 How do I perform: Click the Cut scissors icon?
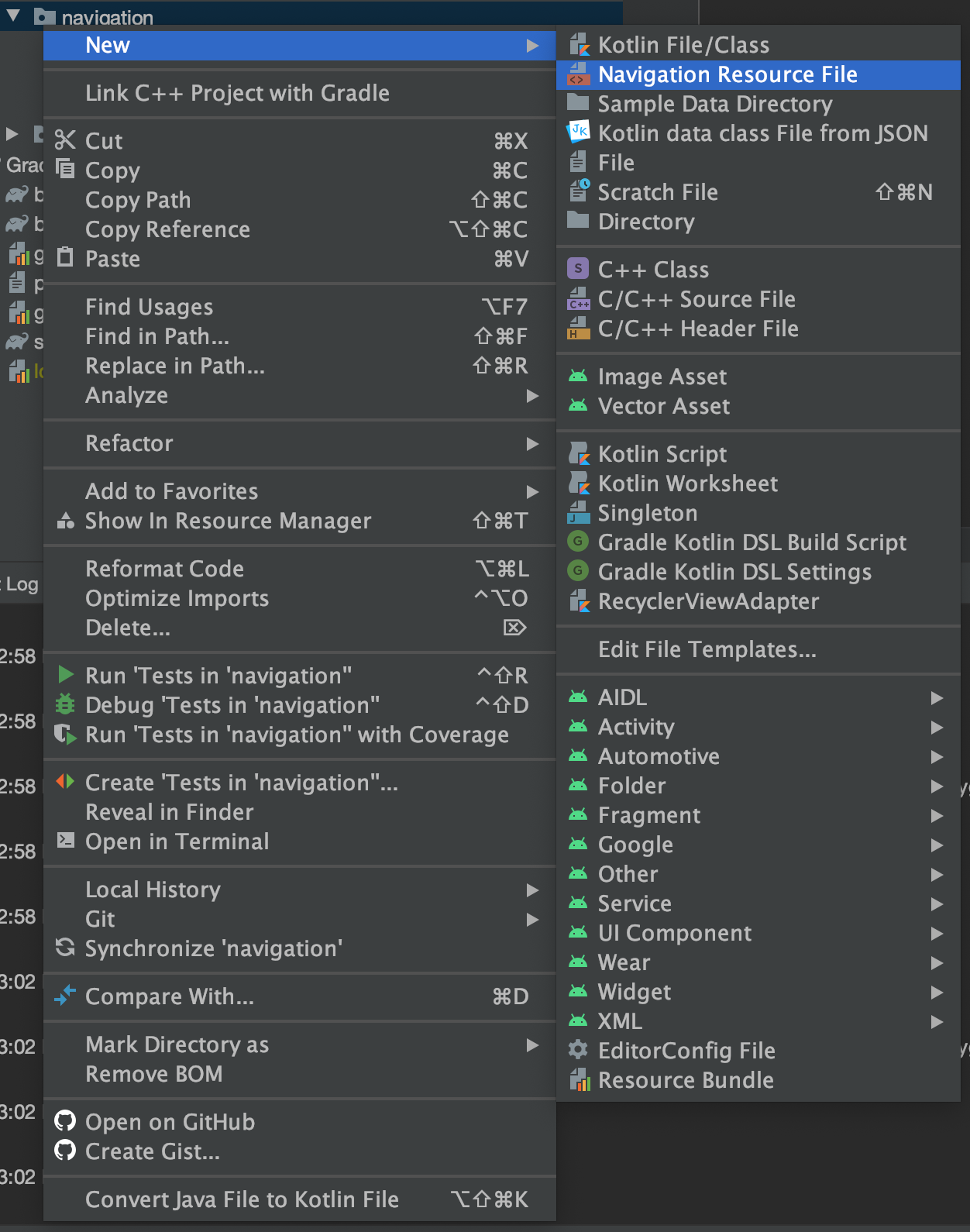[x=65, y=140]
